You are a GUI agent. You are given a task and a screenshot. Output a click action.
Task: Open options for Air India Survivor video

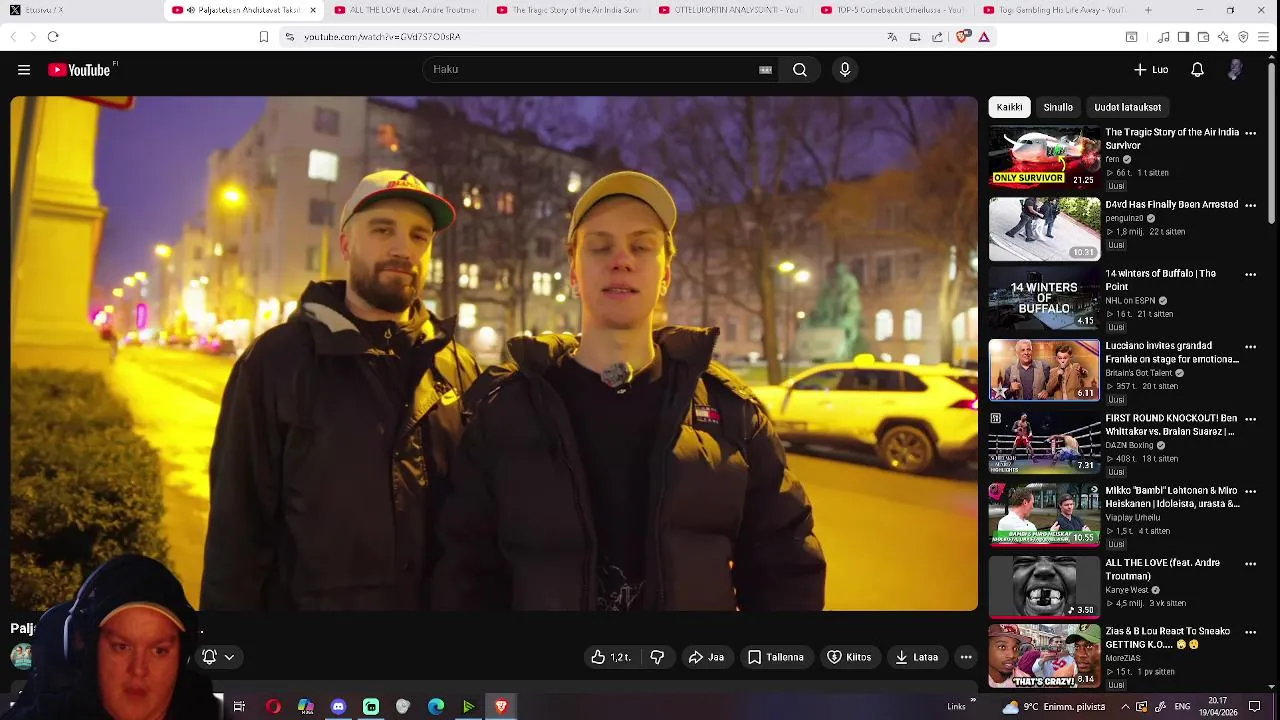[x=1250, y=133]
